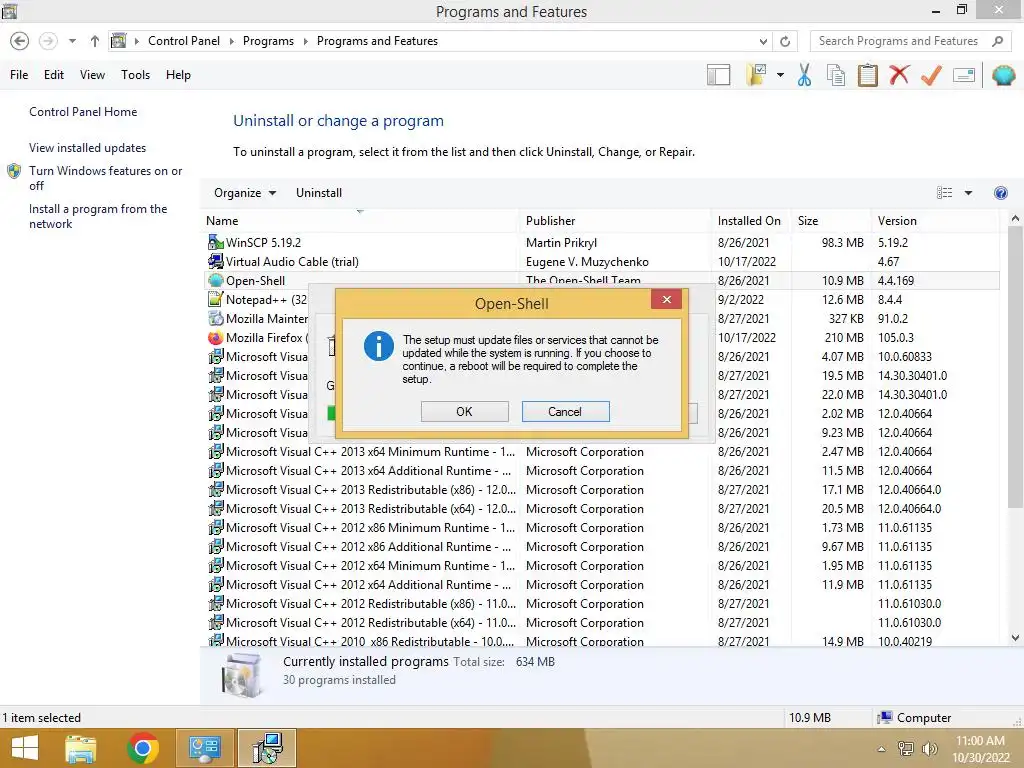Click the orange checkmark Properties icon
The height and width of the screenshot is (768, 1024).
tap(931, 75)
